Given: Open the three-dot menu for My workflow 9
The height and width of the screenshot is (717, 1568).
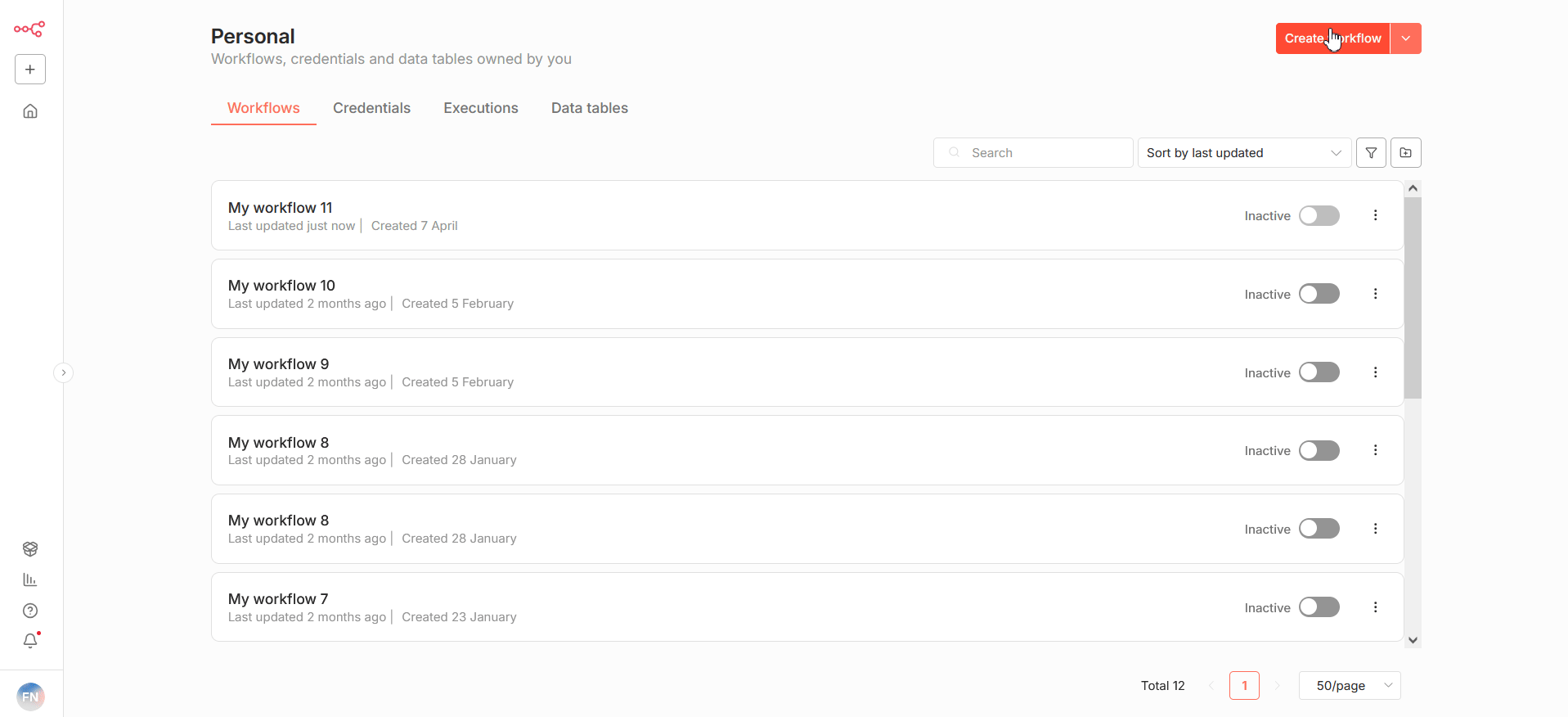Looking at the screenshot, I should (1376, 372).
